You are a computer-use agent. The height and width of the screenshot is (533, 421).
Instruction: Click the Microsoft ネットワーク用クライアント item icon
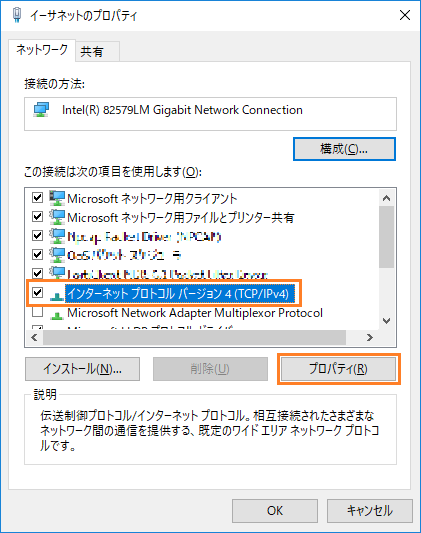tap(57, 198)
